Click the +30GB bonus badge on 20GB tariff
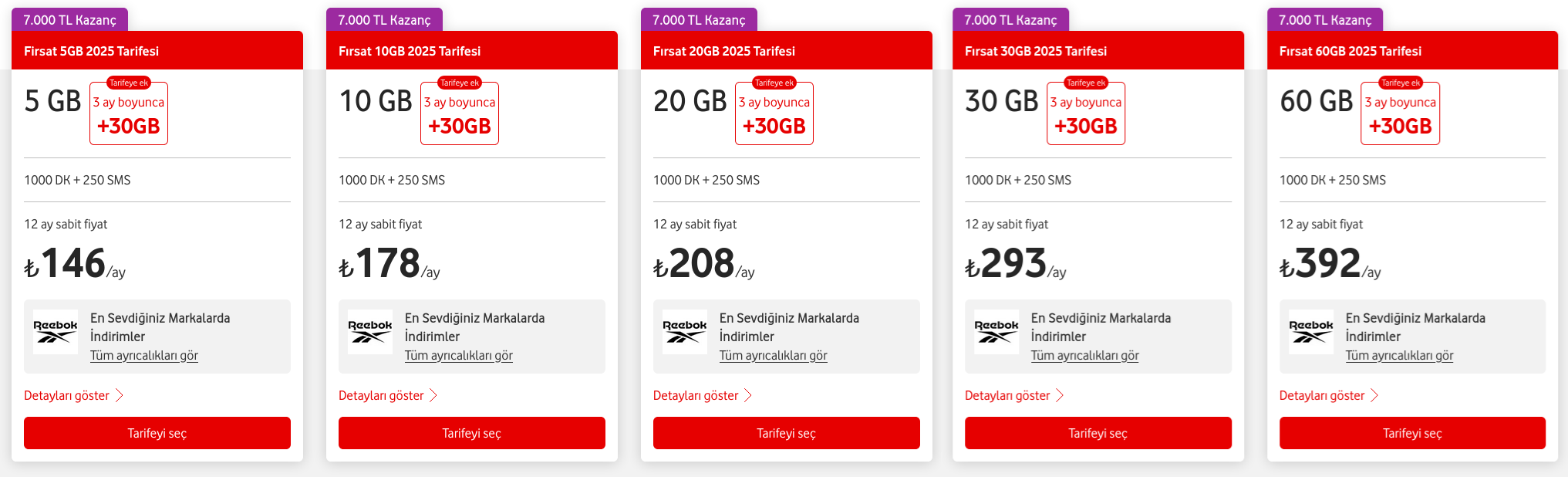Screen dimensions: 1568x477 [774, 113]
